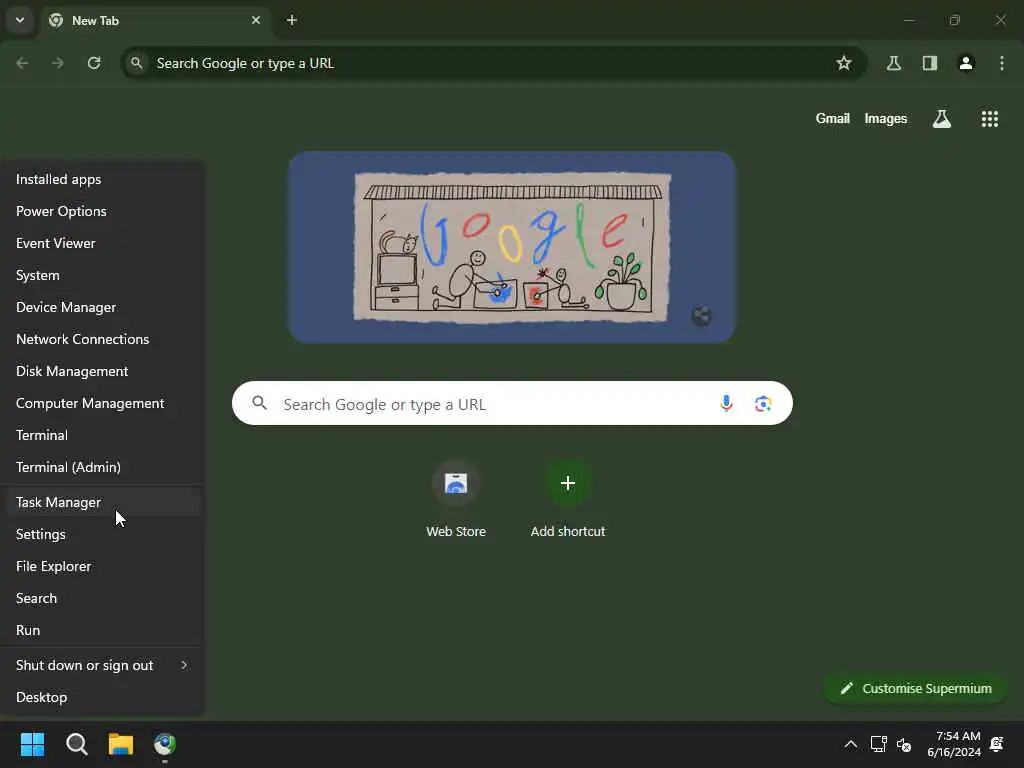Open the tab search dropdown arrow

coord(20,20)
